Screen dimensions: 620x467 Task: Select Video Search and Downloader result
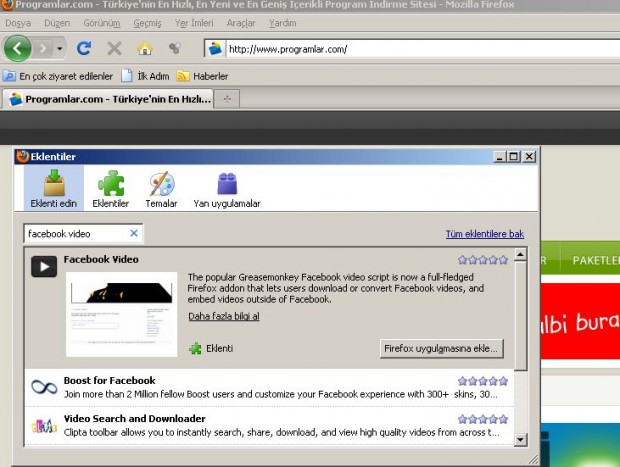tap(269, 425)
